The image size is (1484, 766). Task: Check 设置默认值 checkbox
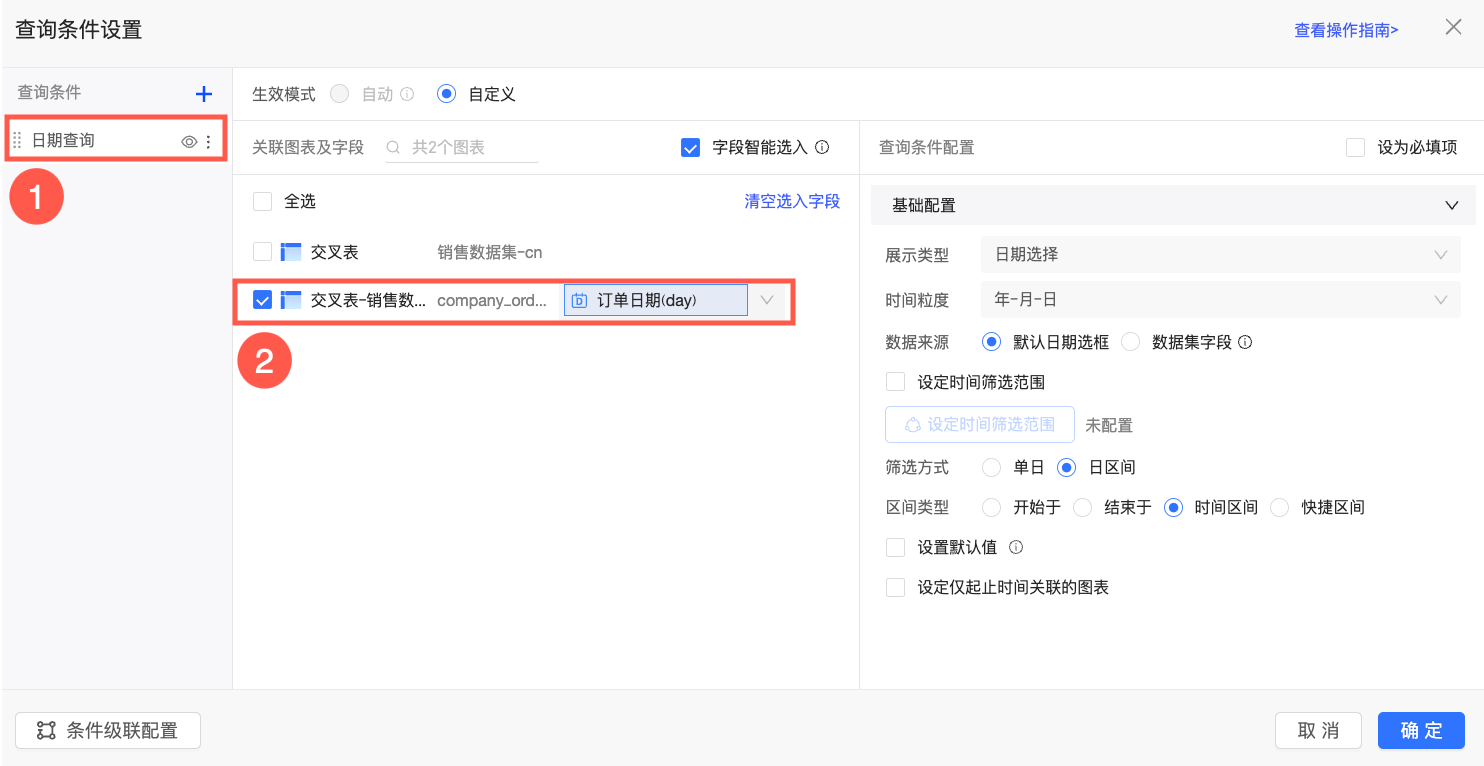(895, 547)
